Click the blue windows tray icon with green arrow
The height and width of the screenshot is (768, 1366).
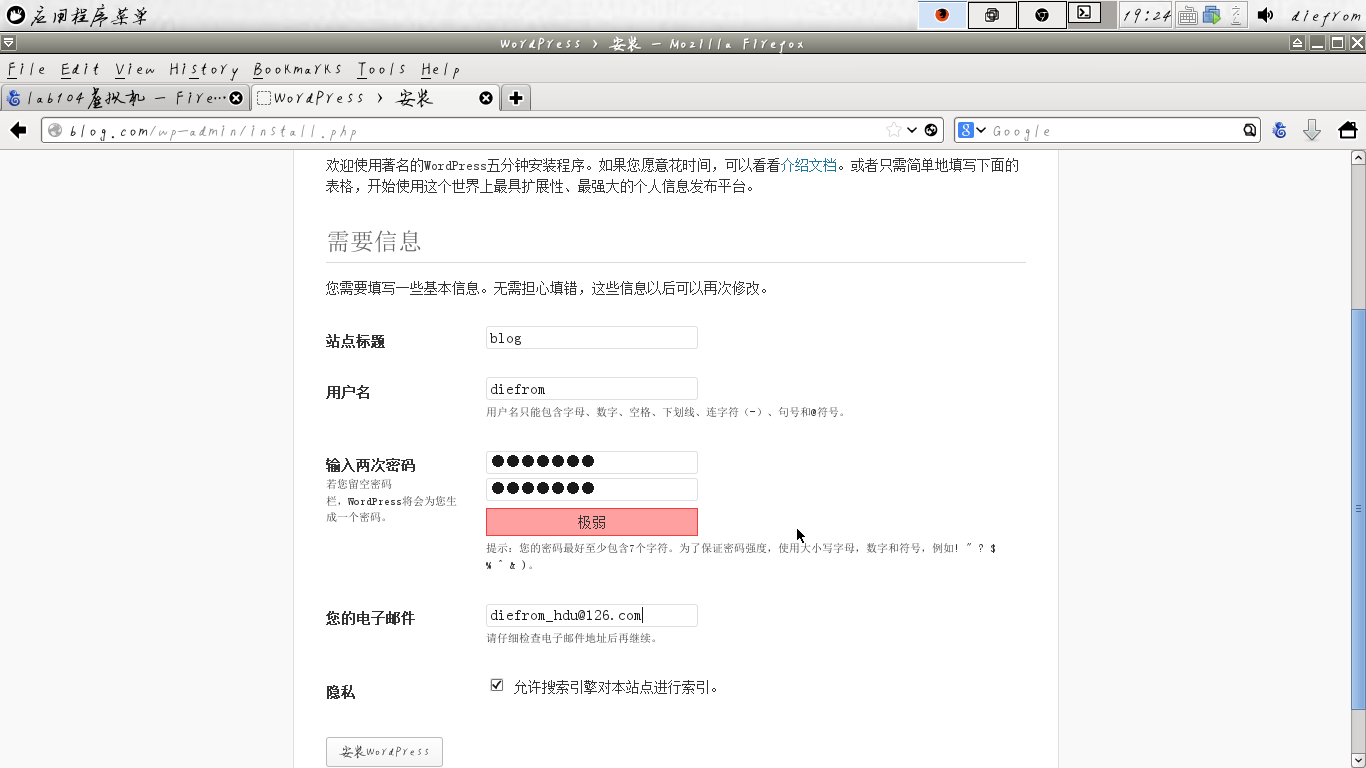click(x=1212, y=15)
